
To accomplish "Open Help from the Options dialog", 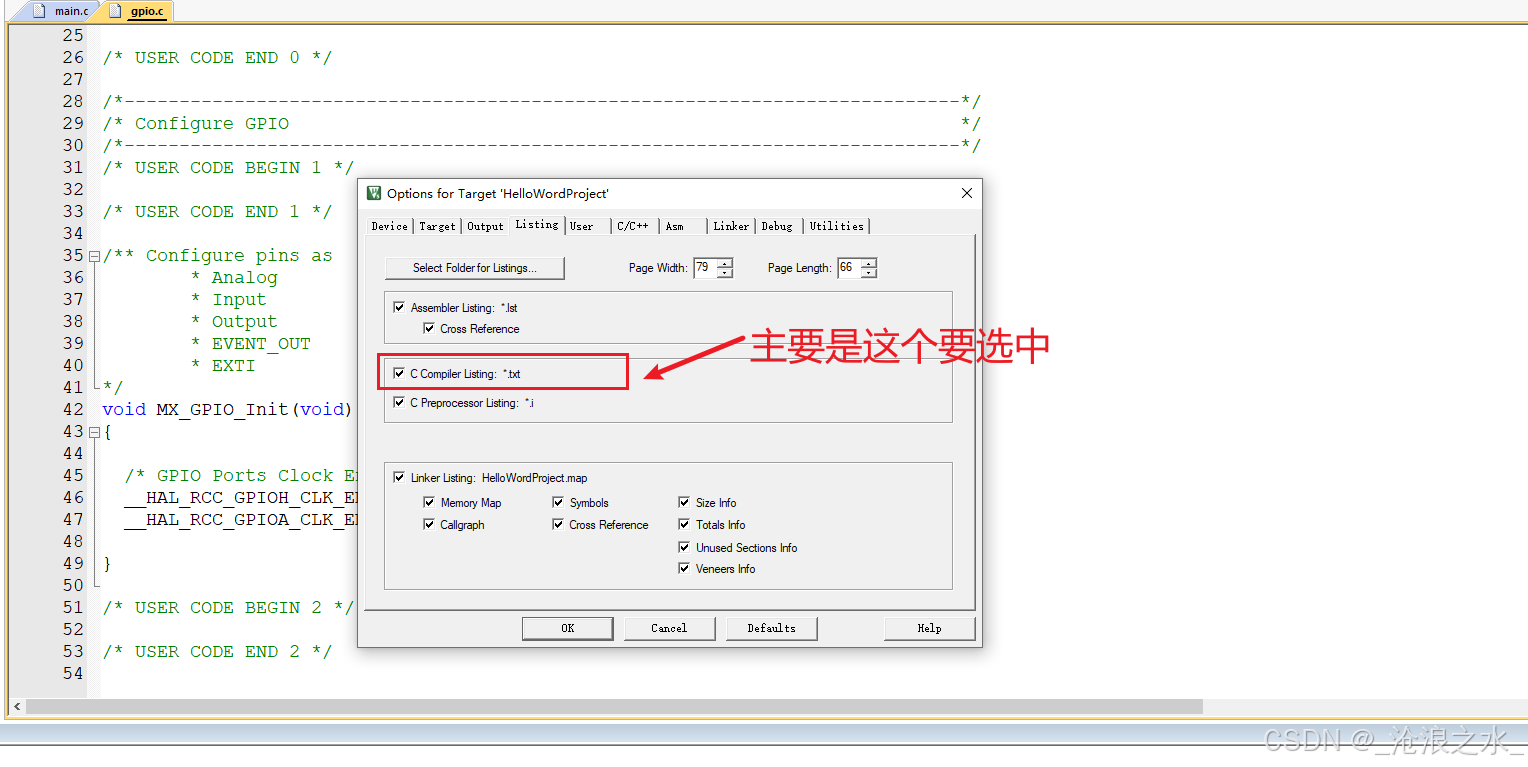I will (929, 628).
